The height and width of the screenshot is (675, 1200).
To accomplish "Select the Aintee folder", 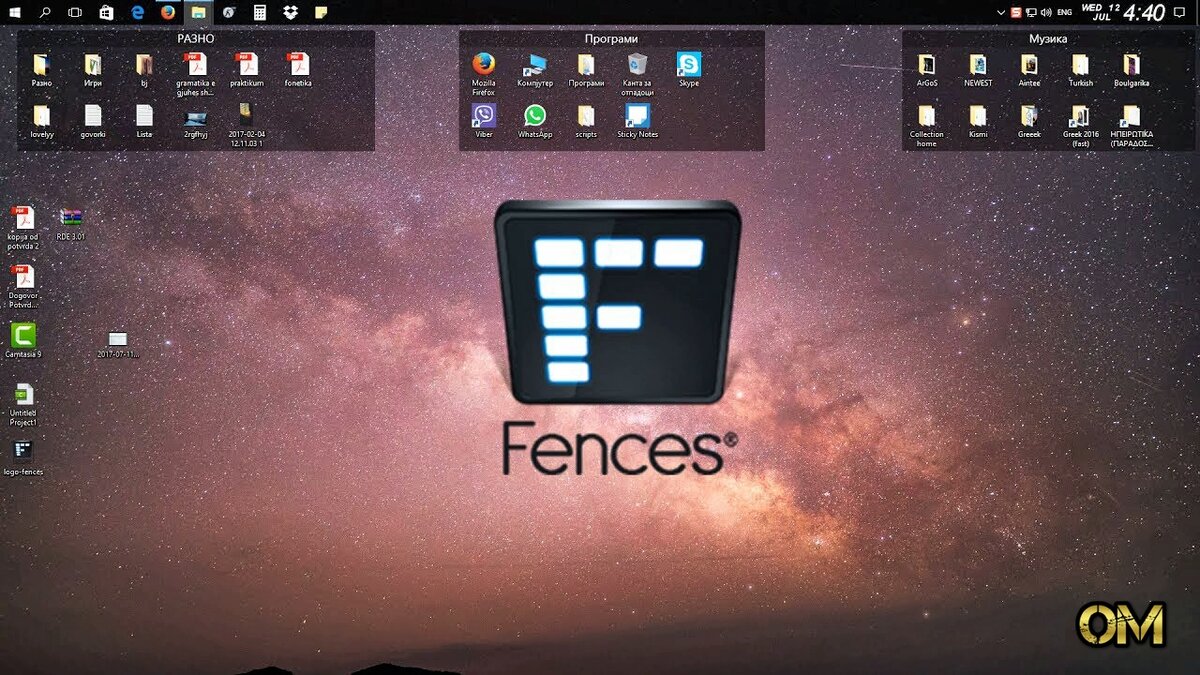I will click(x=1029, y=70).
